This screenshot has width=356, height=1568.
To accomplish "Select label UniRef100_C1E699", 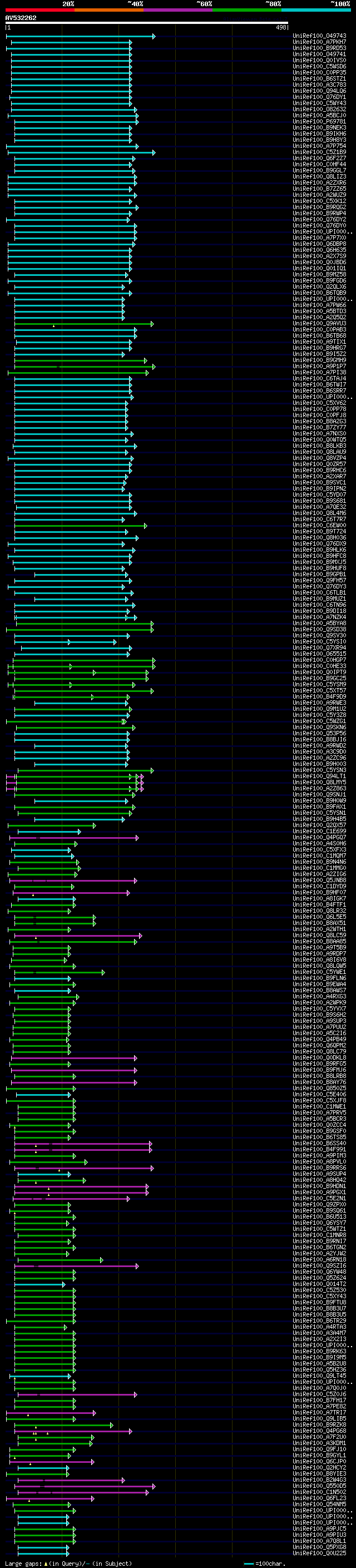I will point(319,832).
